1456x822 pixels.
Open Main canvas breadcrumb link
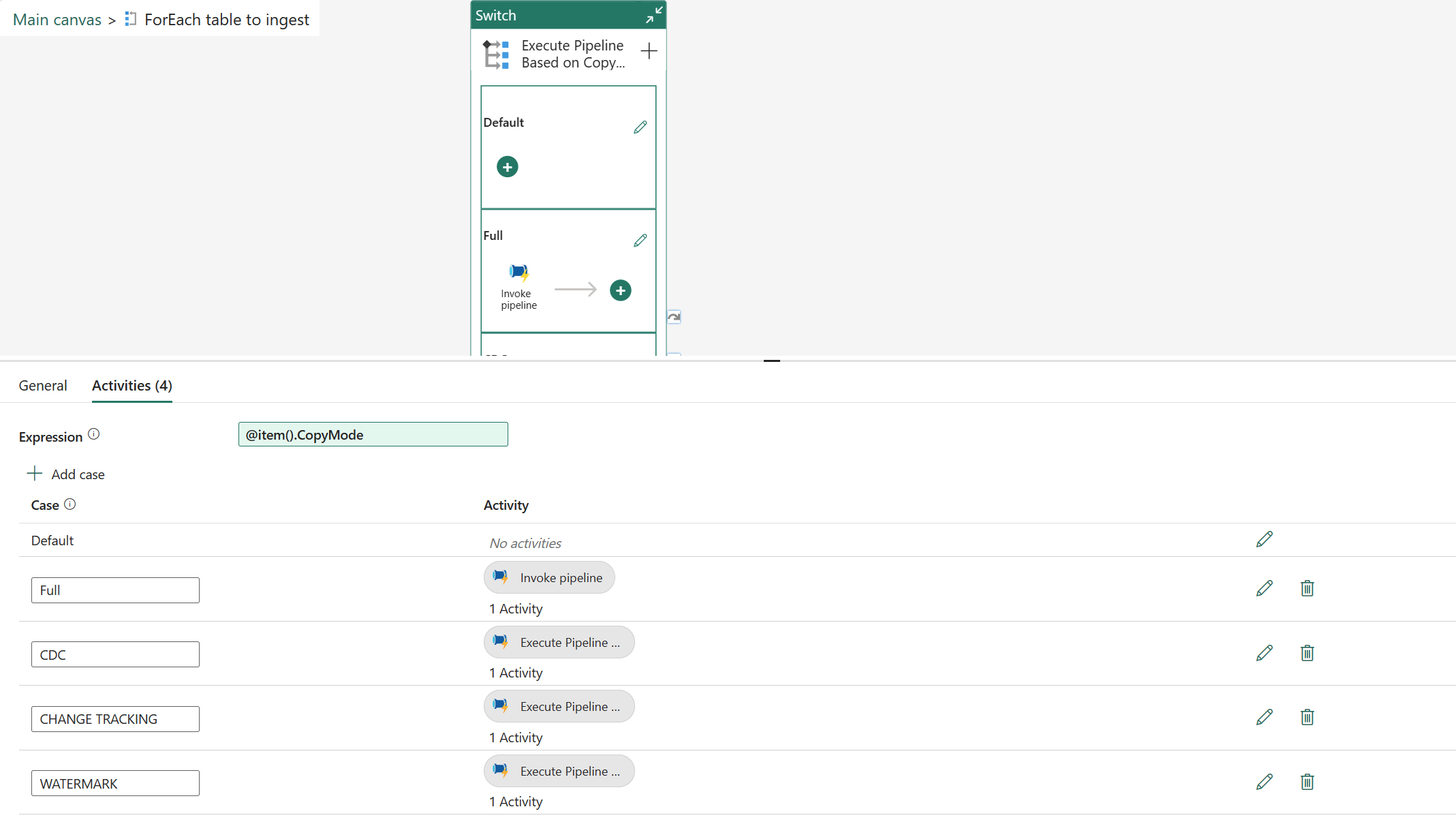(x=57, y=19)
